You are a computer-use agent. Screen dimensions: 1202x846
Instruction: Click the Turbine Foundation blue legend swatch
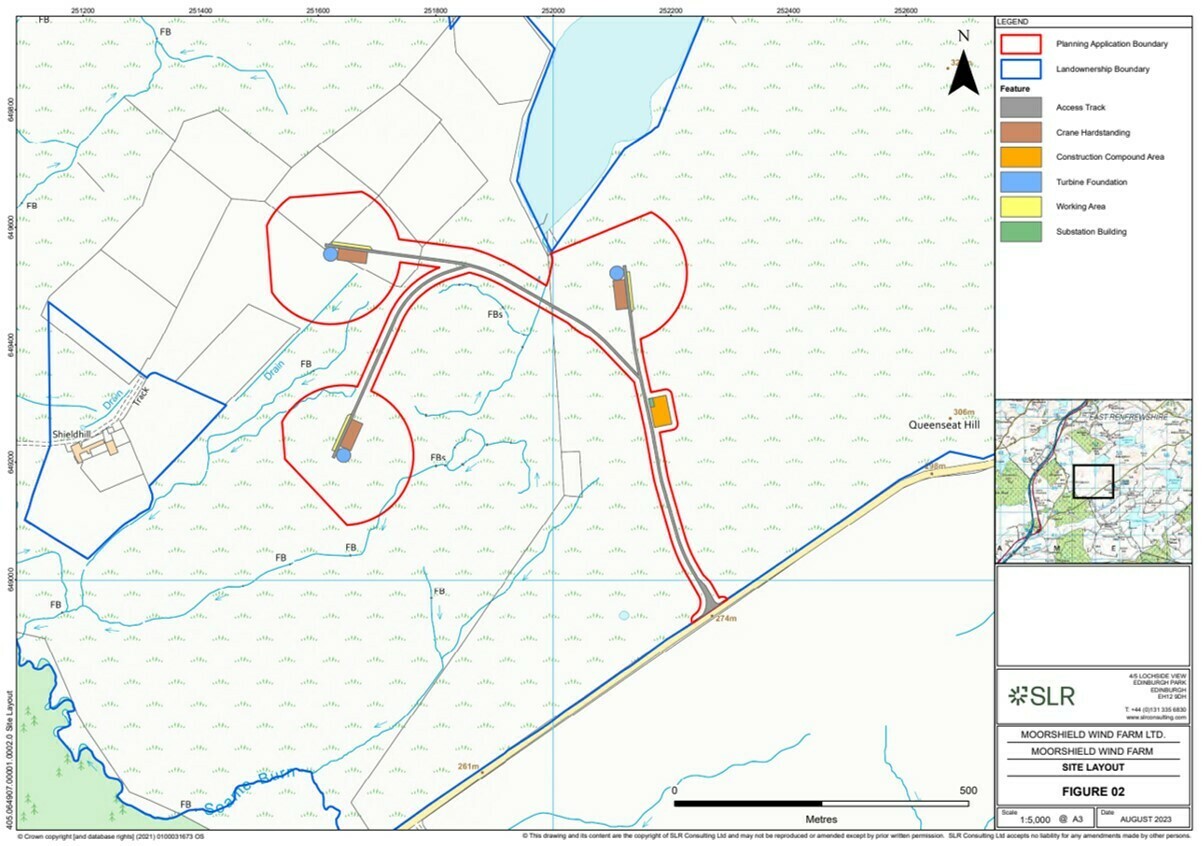1021,182
